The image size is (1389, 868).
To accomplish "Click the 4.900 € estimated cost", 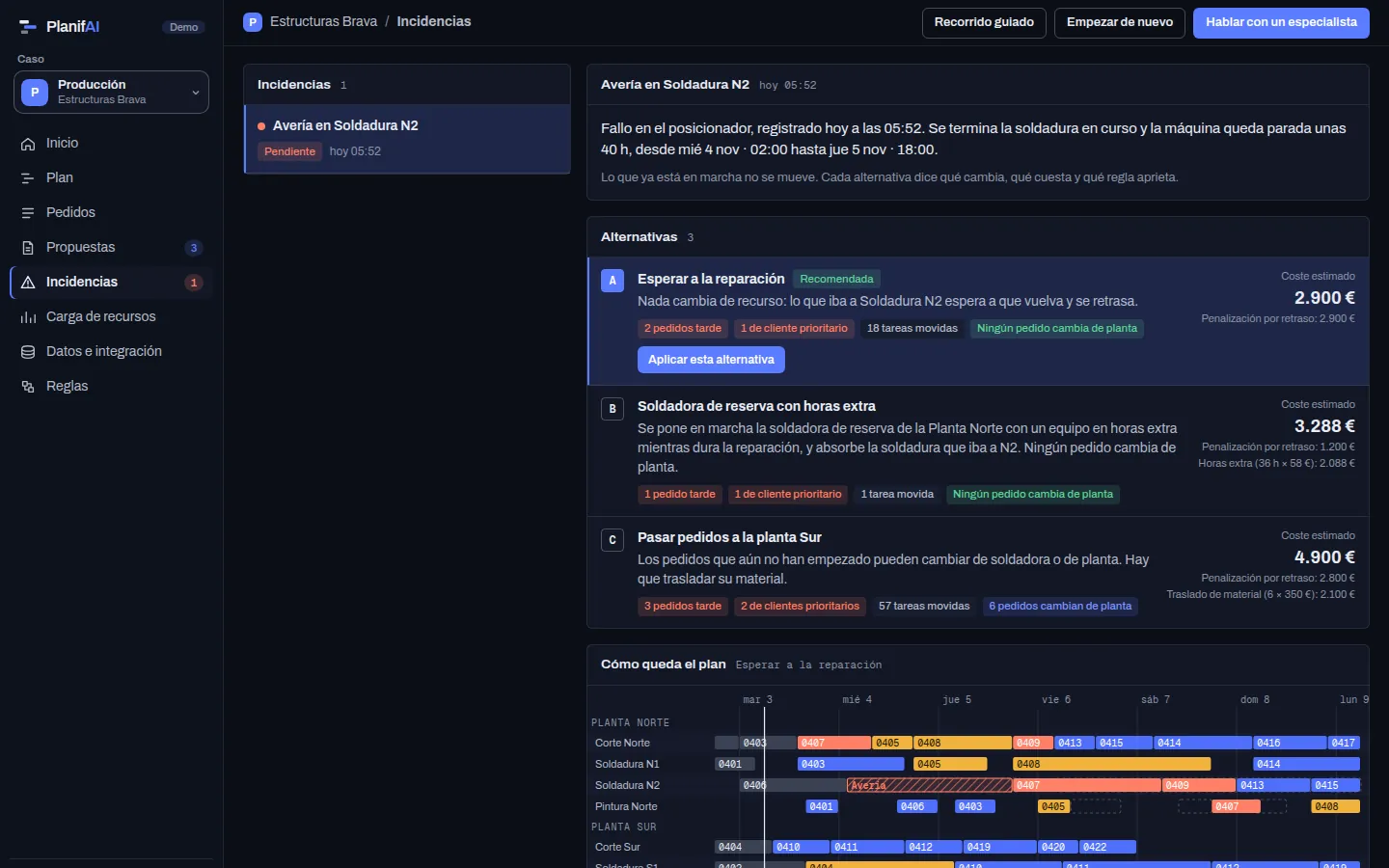I will pos(1324,557).
